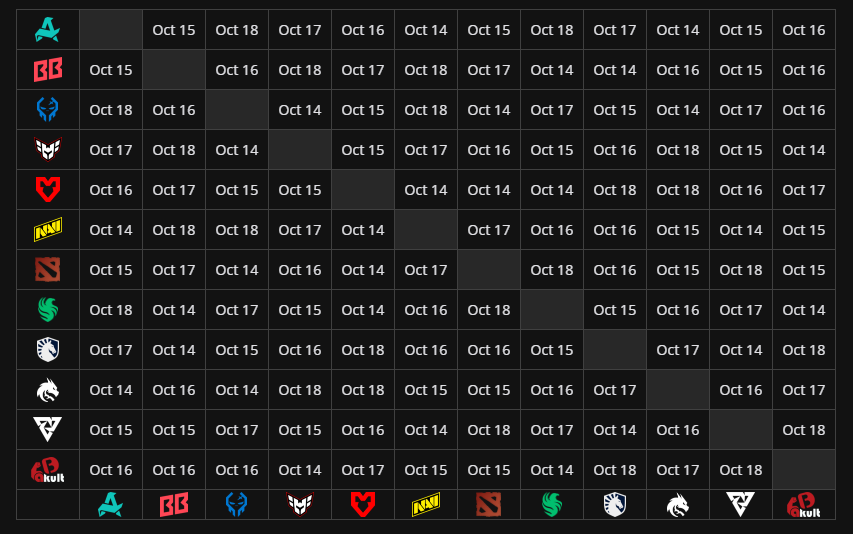Select Oct 15 in NAVI row, Team Spirit column

(x=678, y=229)
